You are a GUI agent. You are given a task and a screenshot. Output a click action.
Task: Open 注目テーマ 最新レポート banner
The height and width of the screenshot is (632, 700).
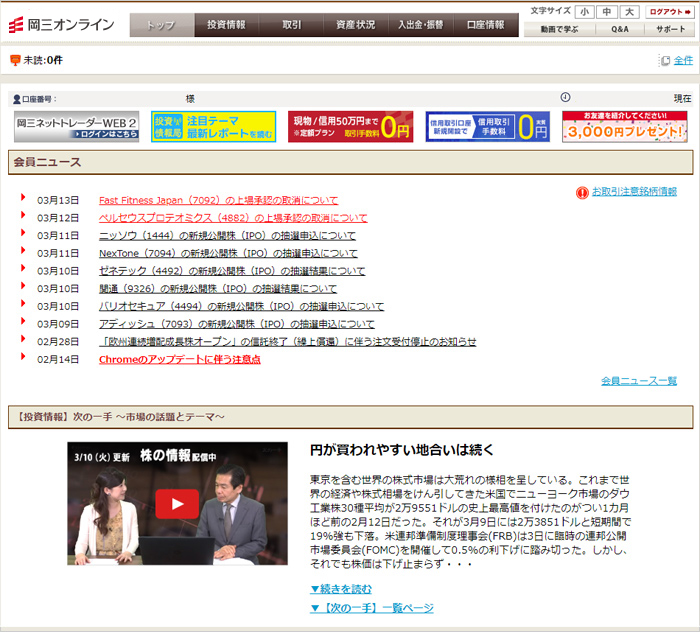click(213, 127)
